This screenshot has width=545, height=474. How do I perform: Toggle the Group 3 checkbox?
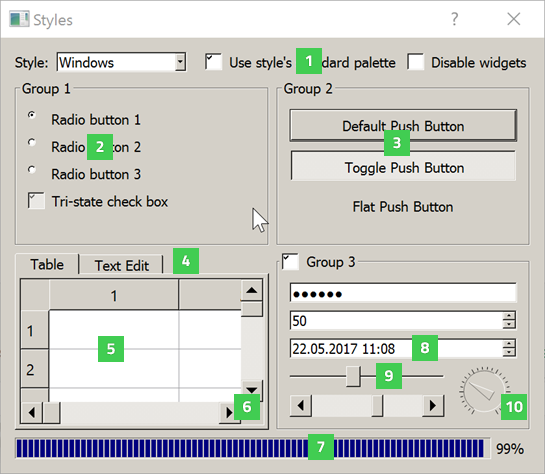click(290, 262)
